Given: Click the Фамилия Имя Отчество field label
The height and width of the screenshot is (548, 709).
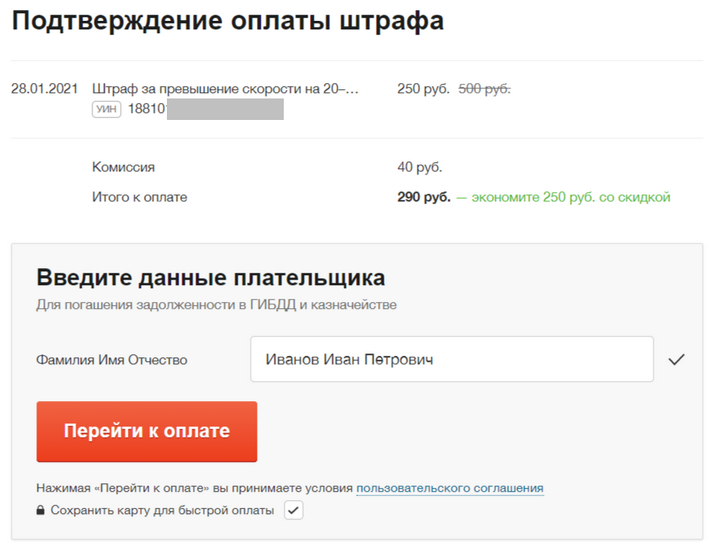Looking at the screenshot, I should (x=112, y=360).
